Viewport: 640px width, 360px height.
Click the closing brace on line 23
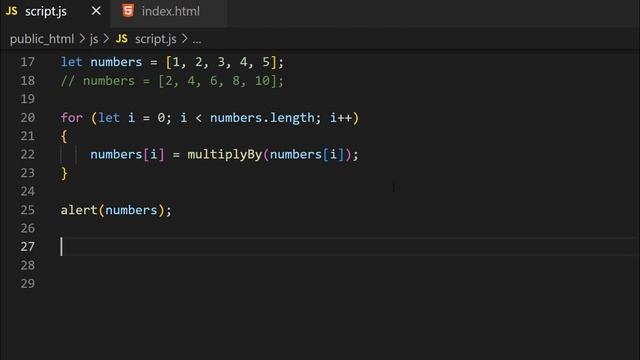[x=64, y=173]
